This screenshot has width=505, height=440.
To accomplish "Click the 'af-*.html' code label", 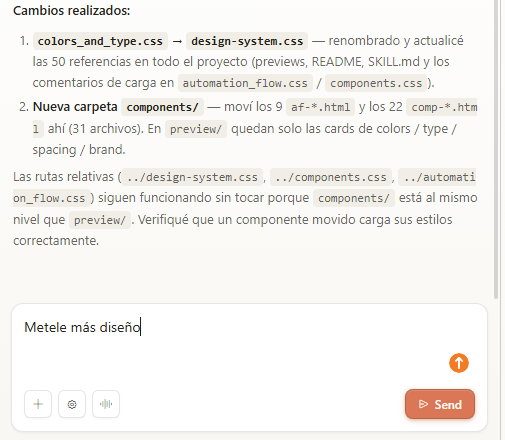I will [320, 107].
